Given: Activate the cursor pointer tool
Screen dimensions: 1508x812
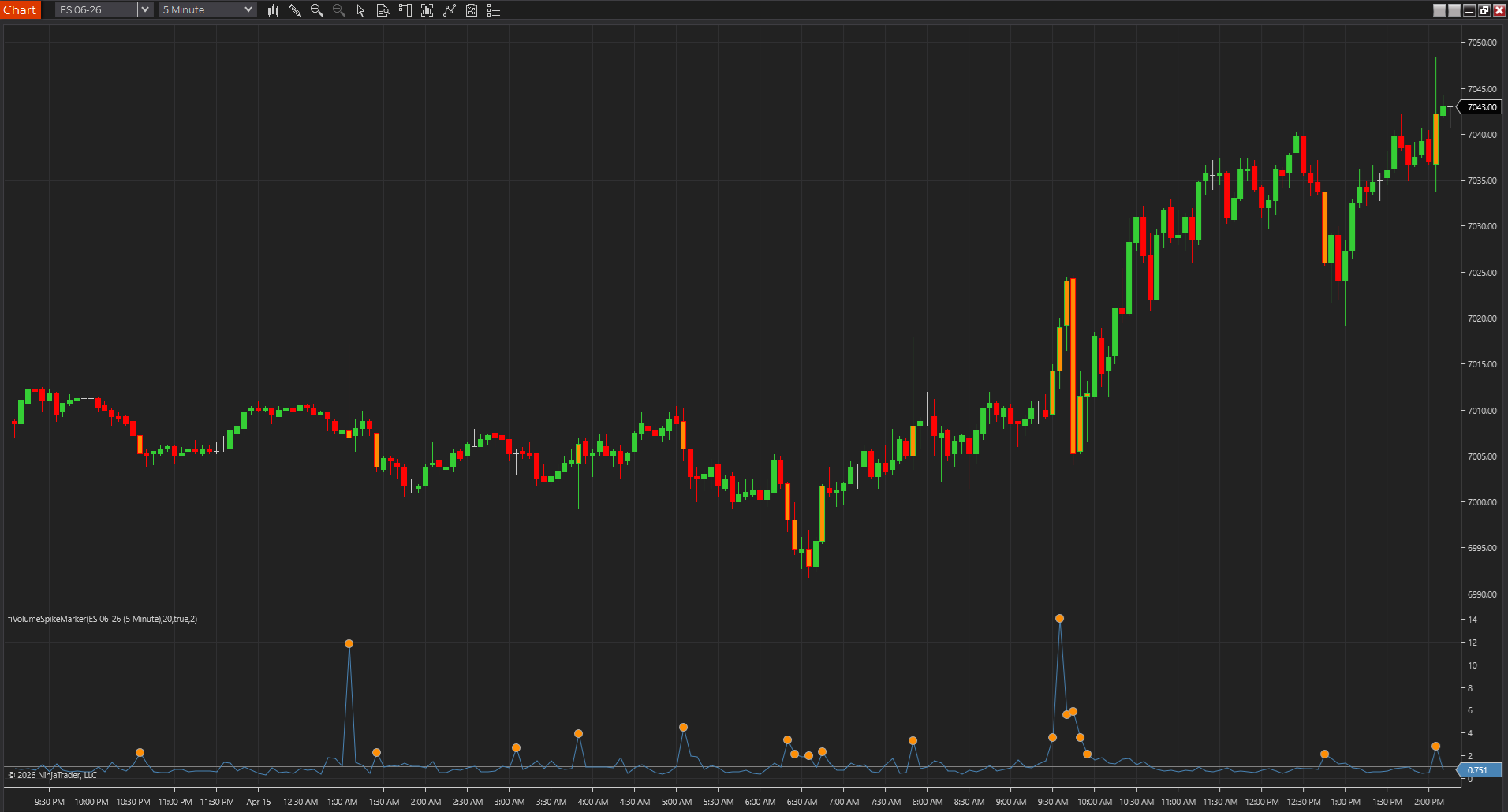Looking at the screenshot, I should (x=360, y=10).
